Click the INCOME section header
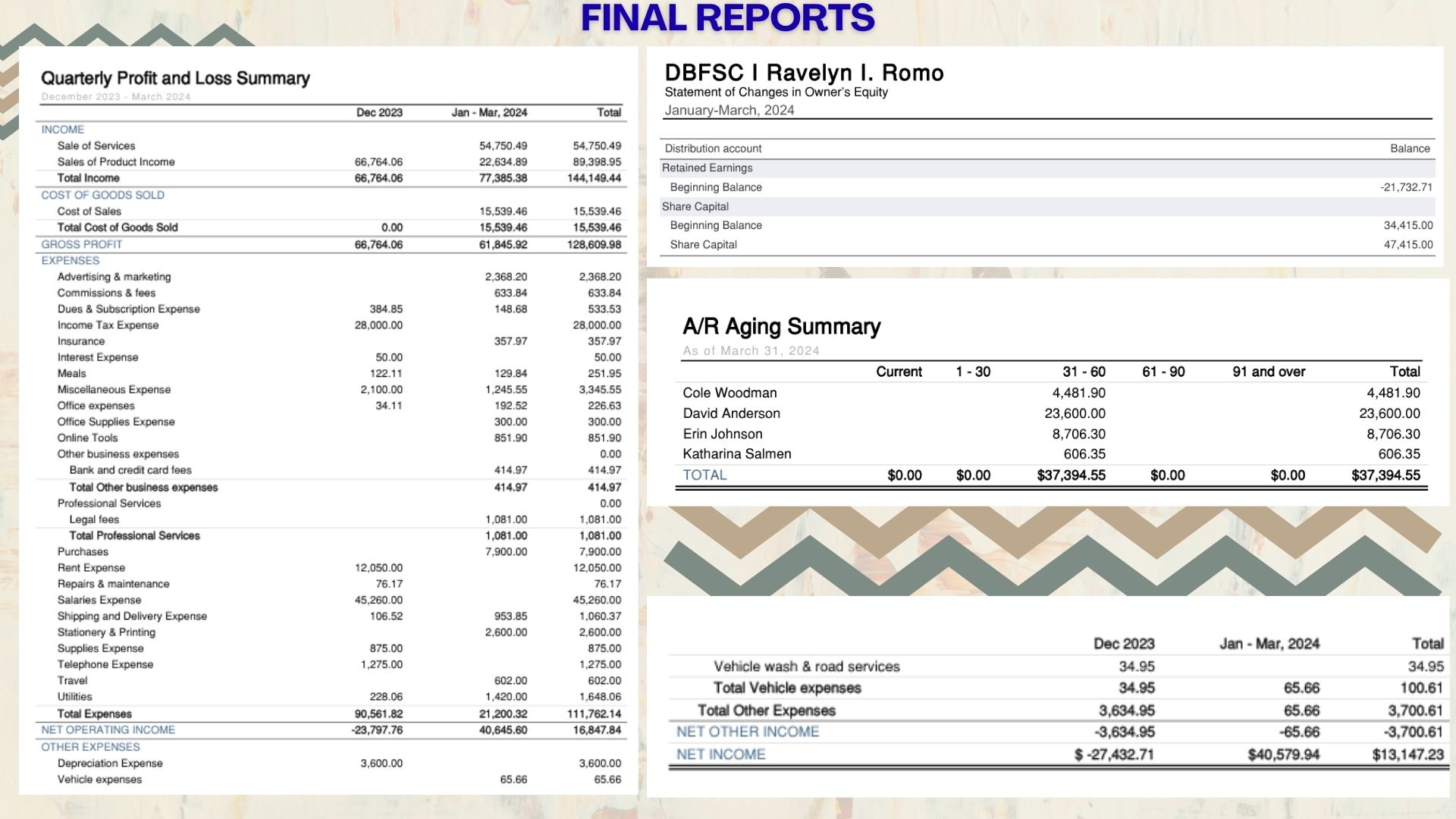Viewport: 1456px width, 819px height. tap(63, 130)
